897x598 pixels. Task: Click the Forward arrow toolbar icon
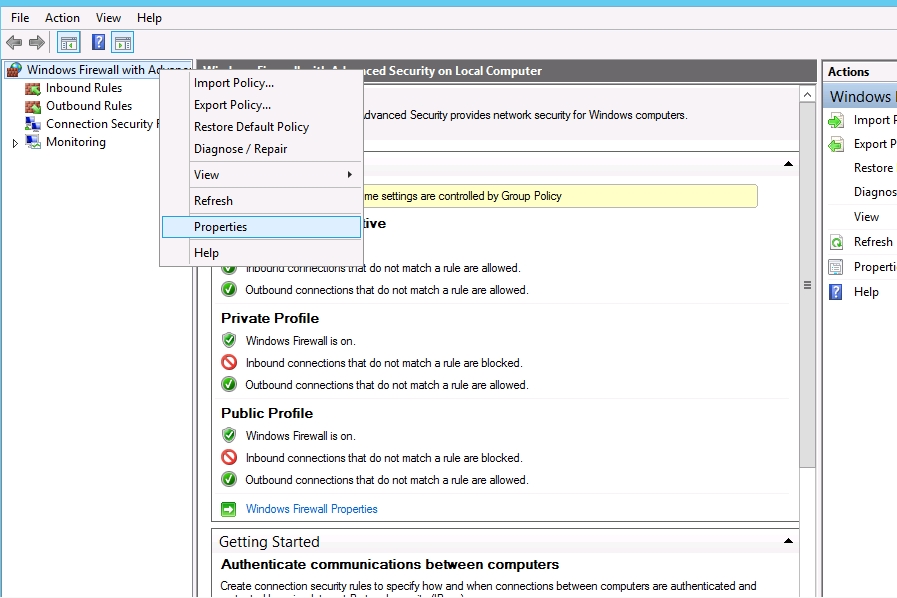point(37,42)
